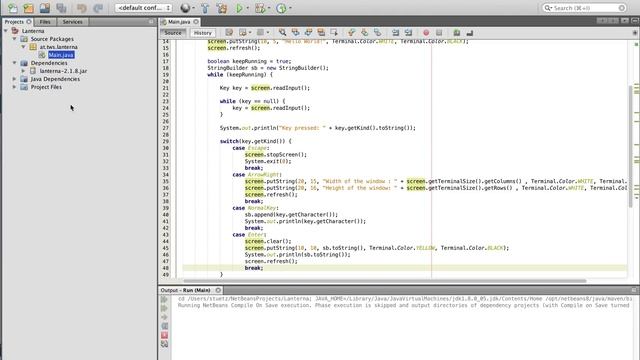Click the Redo arrow icon
The image size is (640, 360).
pos(98,8)
